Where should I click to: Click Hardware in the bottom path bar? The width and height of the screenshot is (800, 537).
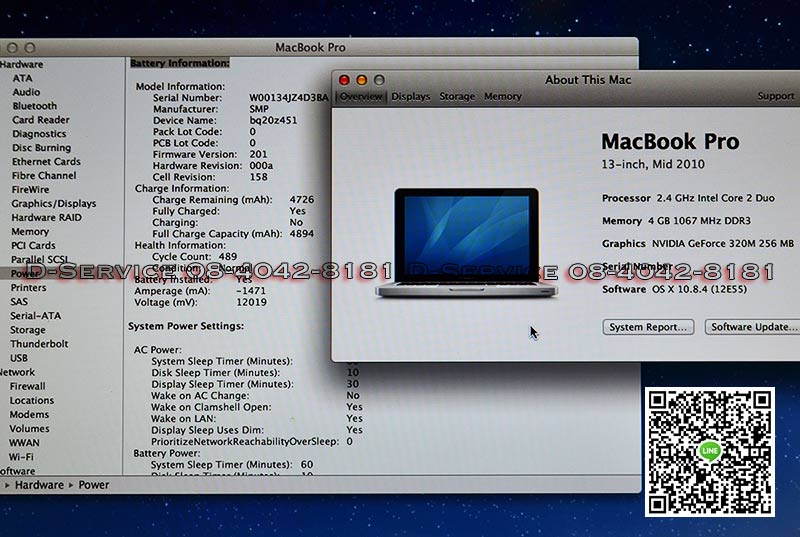click(39, 485)
